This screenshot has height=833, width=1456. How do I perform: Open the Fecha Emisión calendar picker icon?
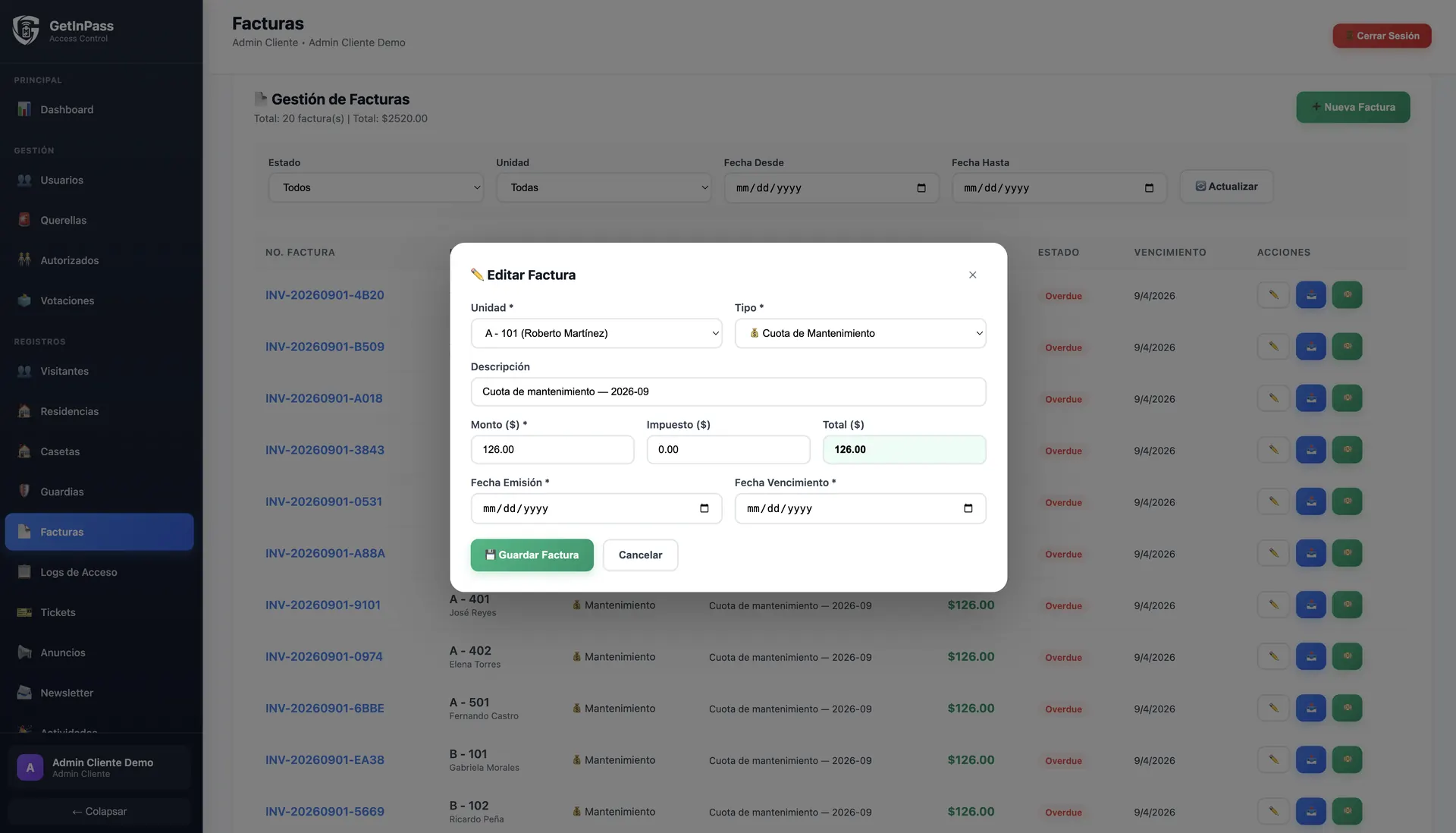[x=704, y=508]
